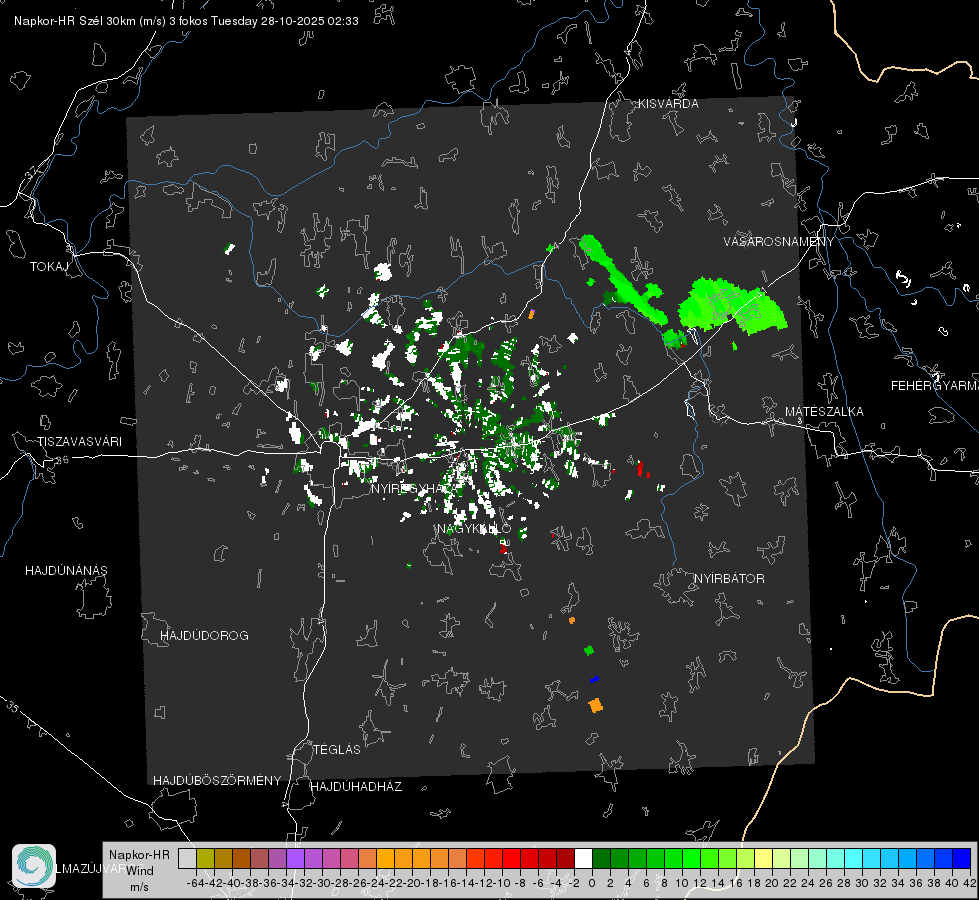Select the TÉGLÁS city label
The width and height of the screenshot is (979, 900).
337,750
